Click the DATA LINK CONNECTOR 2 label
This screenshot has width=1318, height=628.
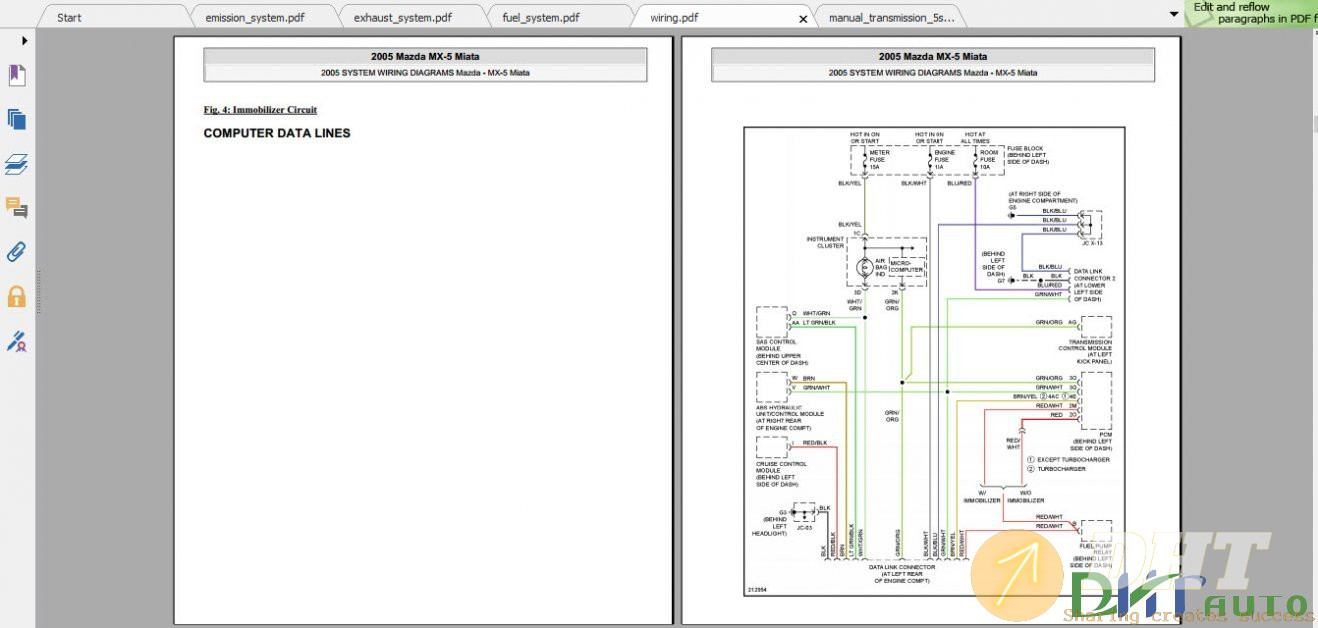click(x=1094, y=285)
